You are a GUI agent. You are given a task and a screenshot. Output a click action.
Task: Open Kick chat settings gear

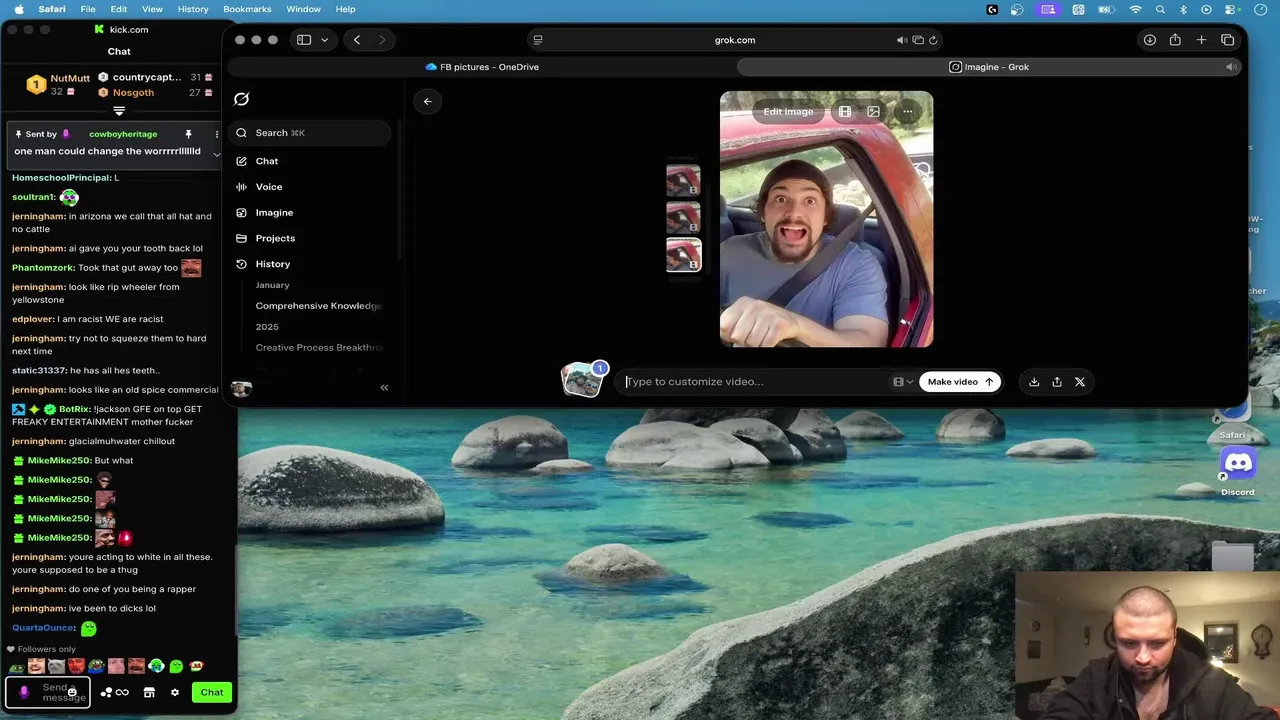coord(175,692)
